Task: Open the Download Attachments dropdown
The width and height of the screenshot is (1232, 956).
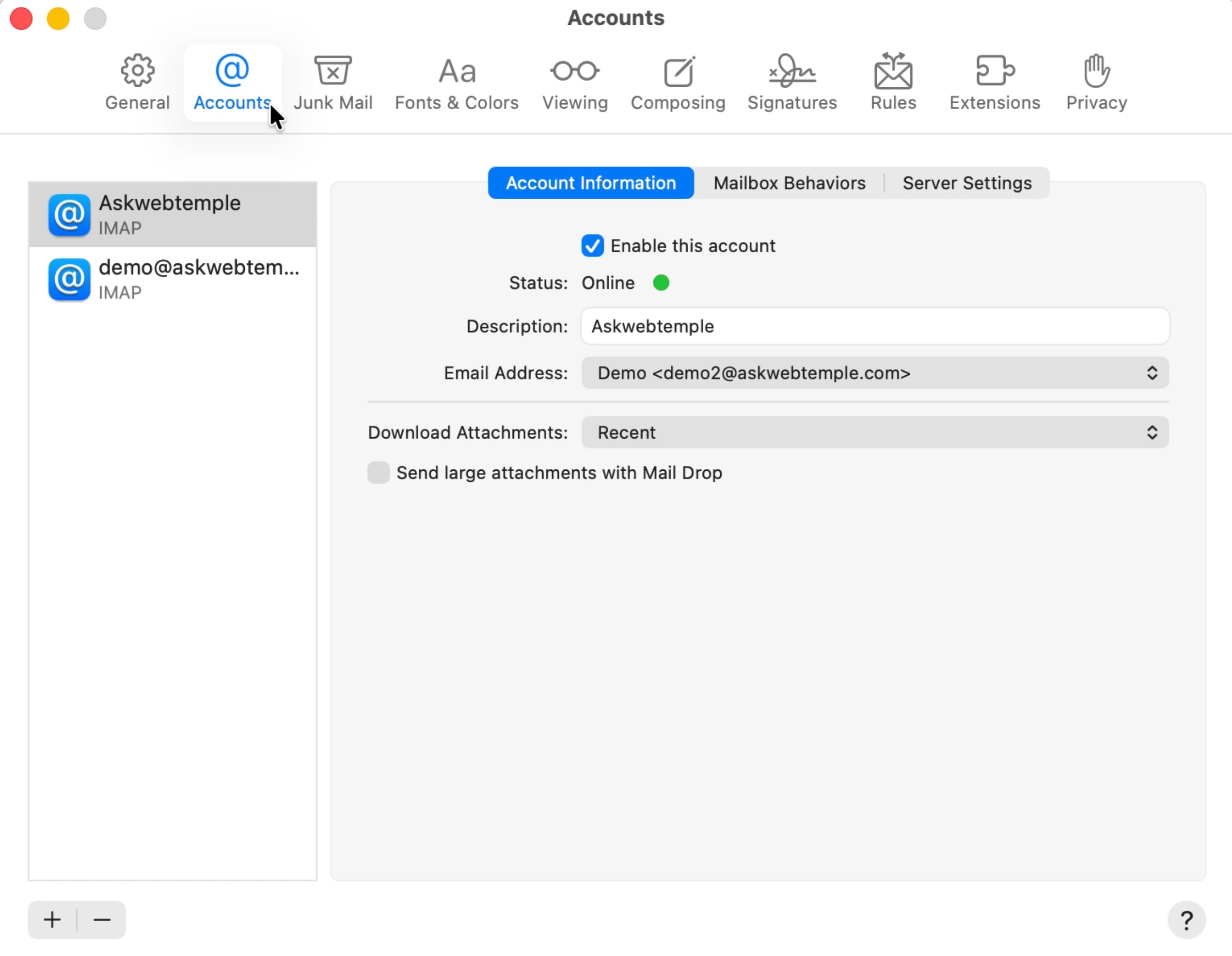Action: [x=875, y=432]
